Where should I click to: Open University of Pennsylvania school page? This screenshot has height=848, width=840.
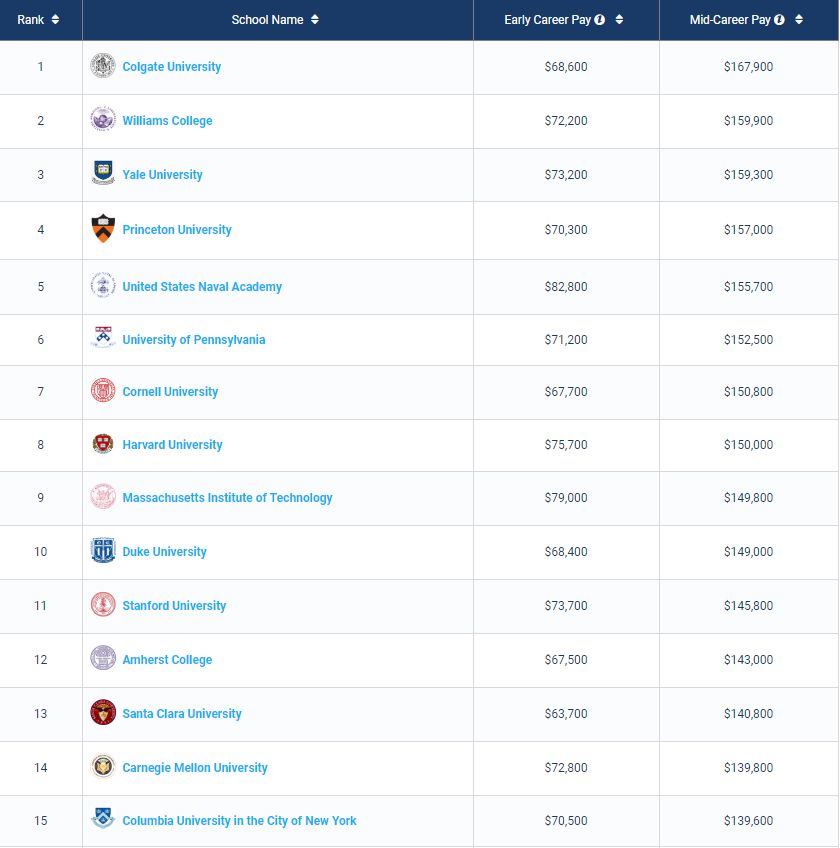pyautogui.click(x=194, y=340)
